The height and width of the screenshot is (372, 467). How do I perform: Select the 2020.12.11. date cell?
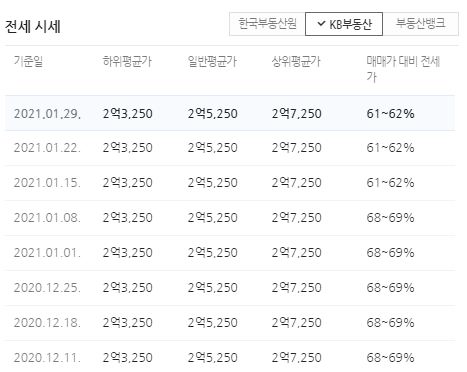click(47, 358)
